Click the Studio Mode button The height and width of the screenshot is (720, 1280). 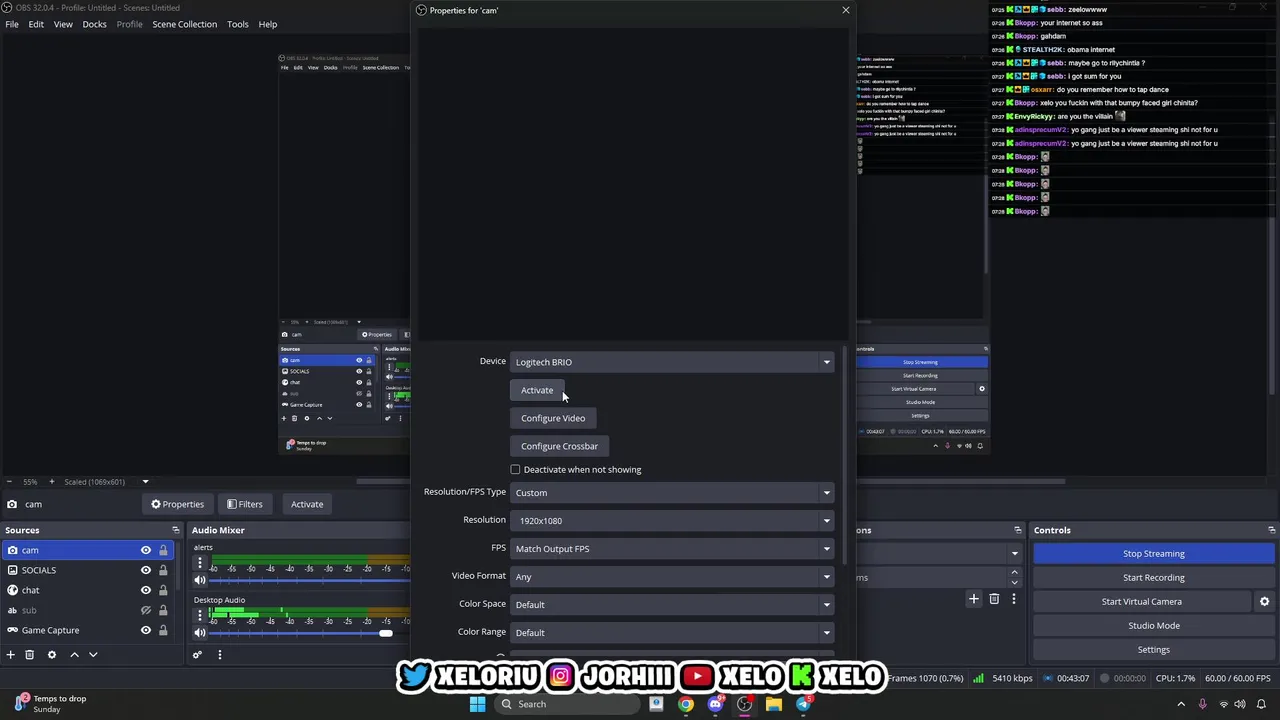[x=1154, y=625]
